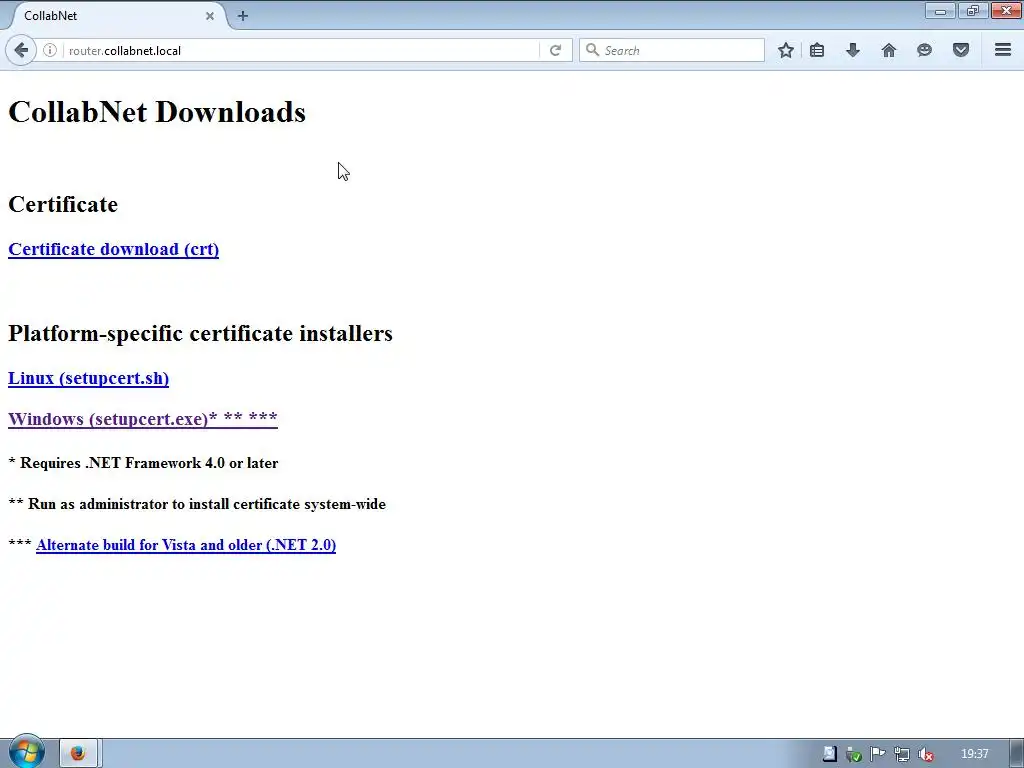Close the CollabNet tab

(210, 16)
